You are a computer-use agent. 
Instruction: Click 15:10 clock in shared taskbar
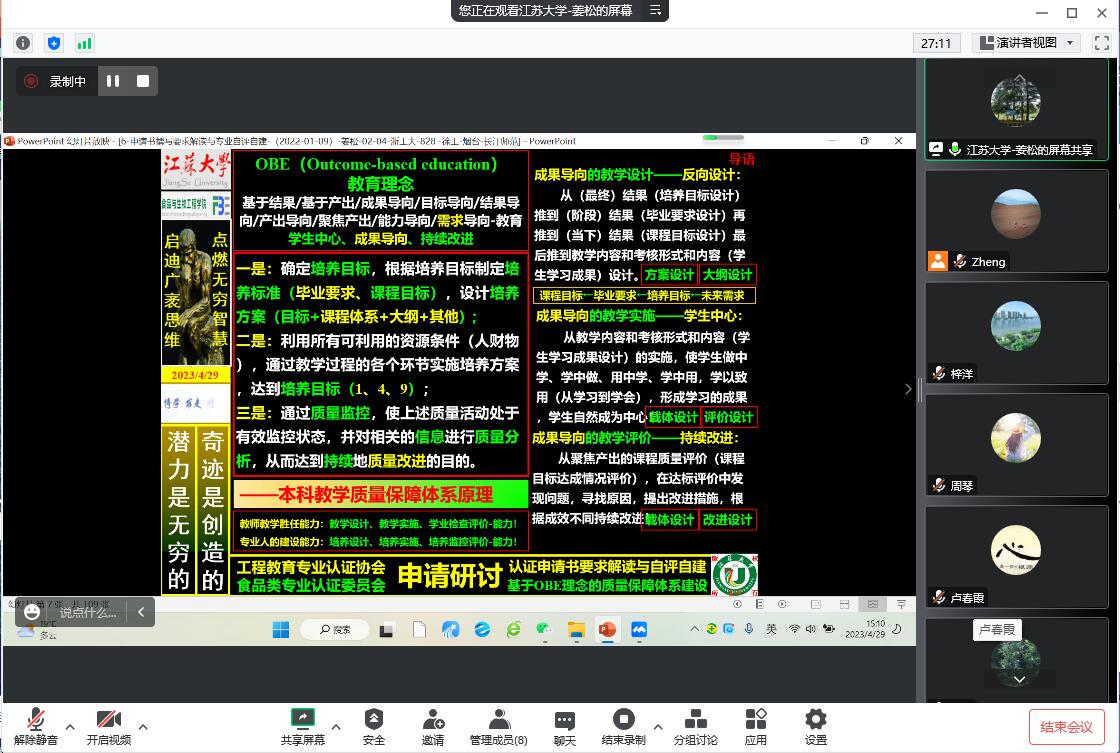865,629
